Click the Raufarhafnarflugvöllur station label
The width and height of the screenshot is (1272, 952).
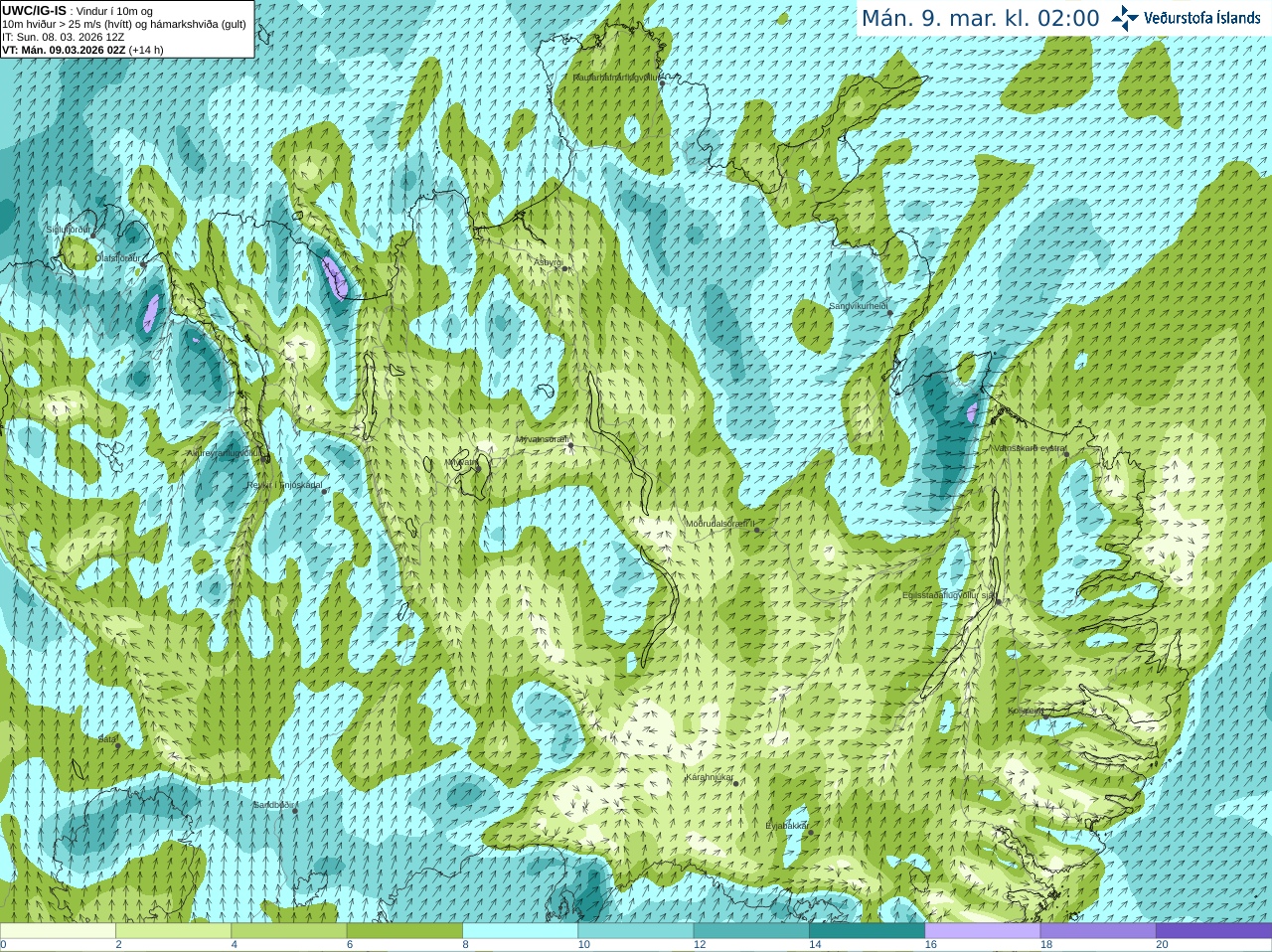pos(615,77)
